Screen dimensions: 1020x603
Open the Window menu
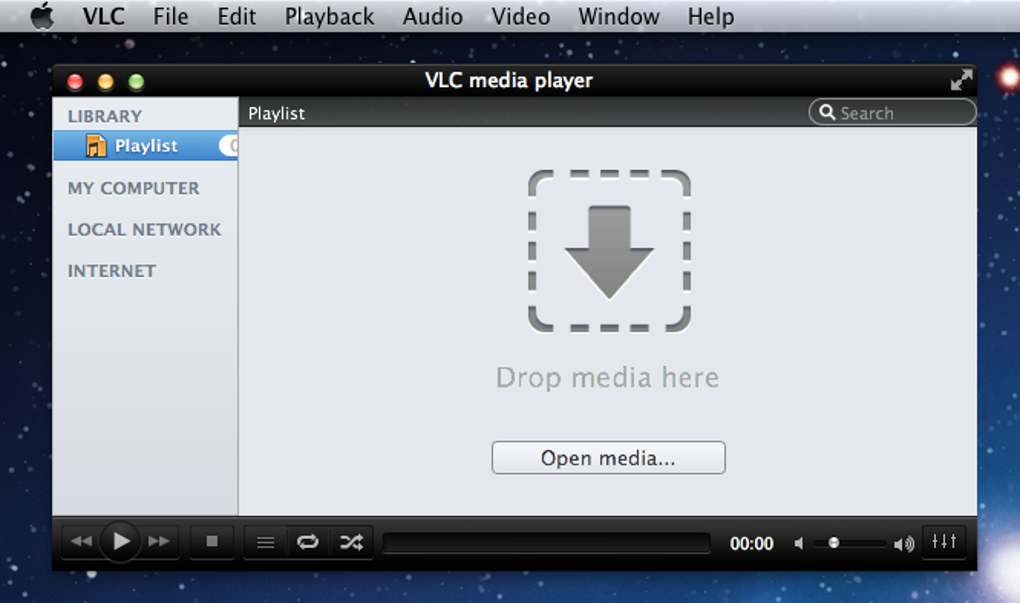[x=619, y=16]
